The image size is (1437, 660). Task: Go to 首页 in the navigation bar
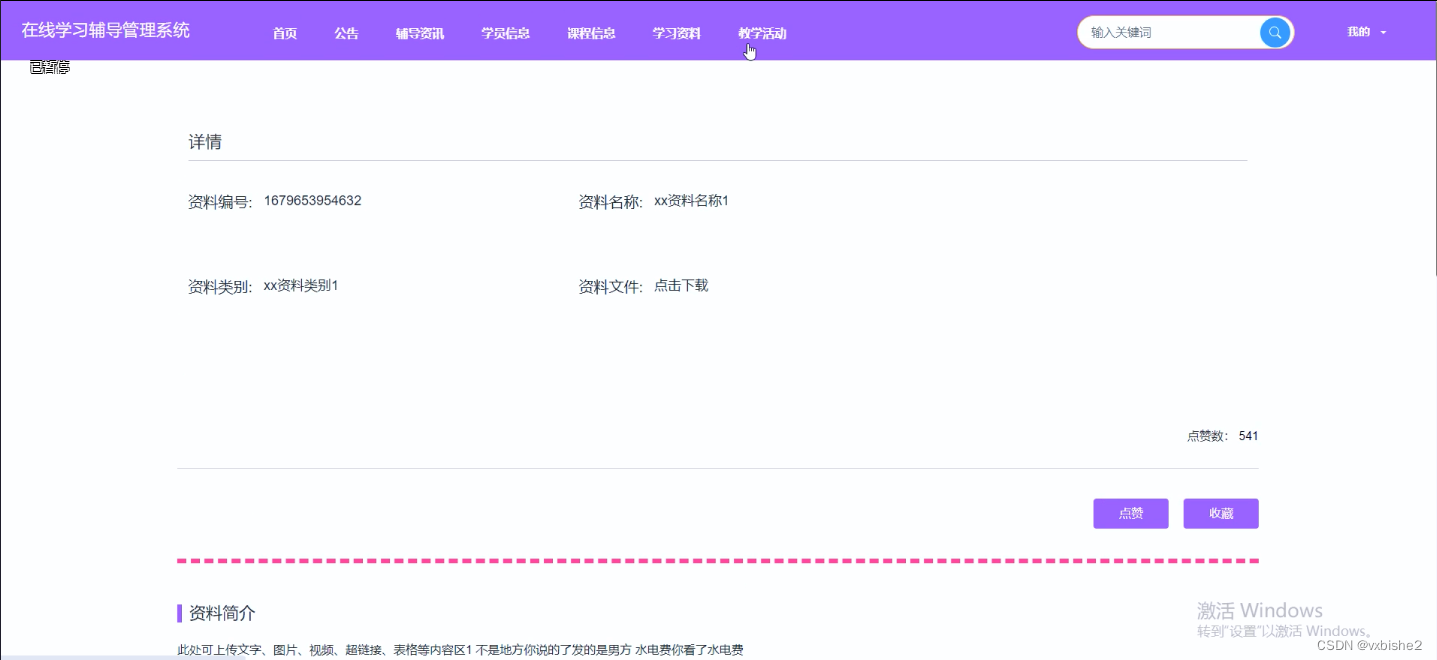click(285, 33)
